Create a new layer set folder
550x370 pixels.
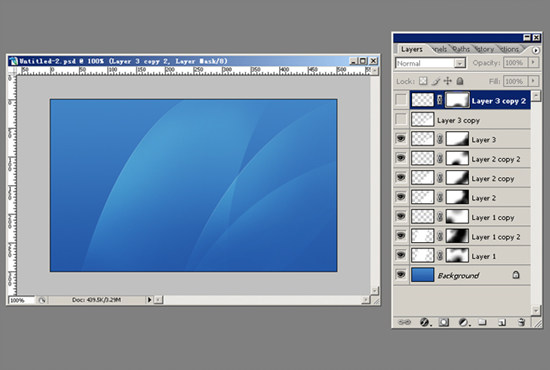pyautogui.click(x=483, y=322)
